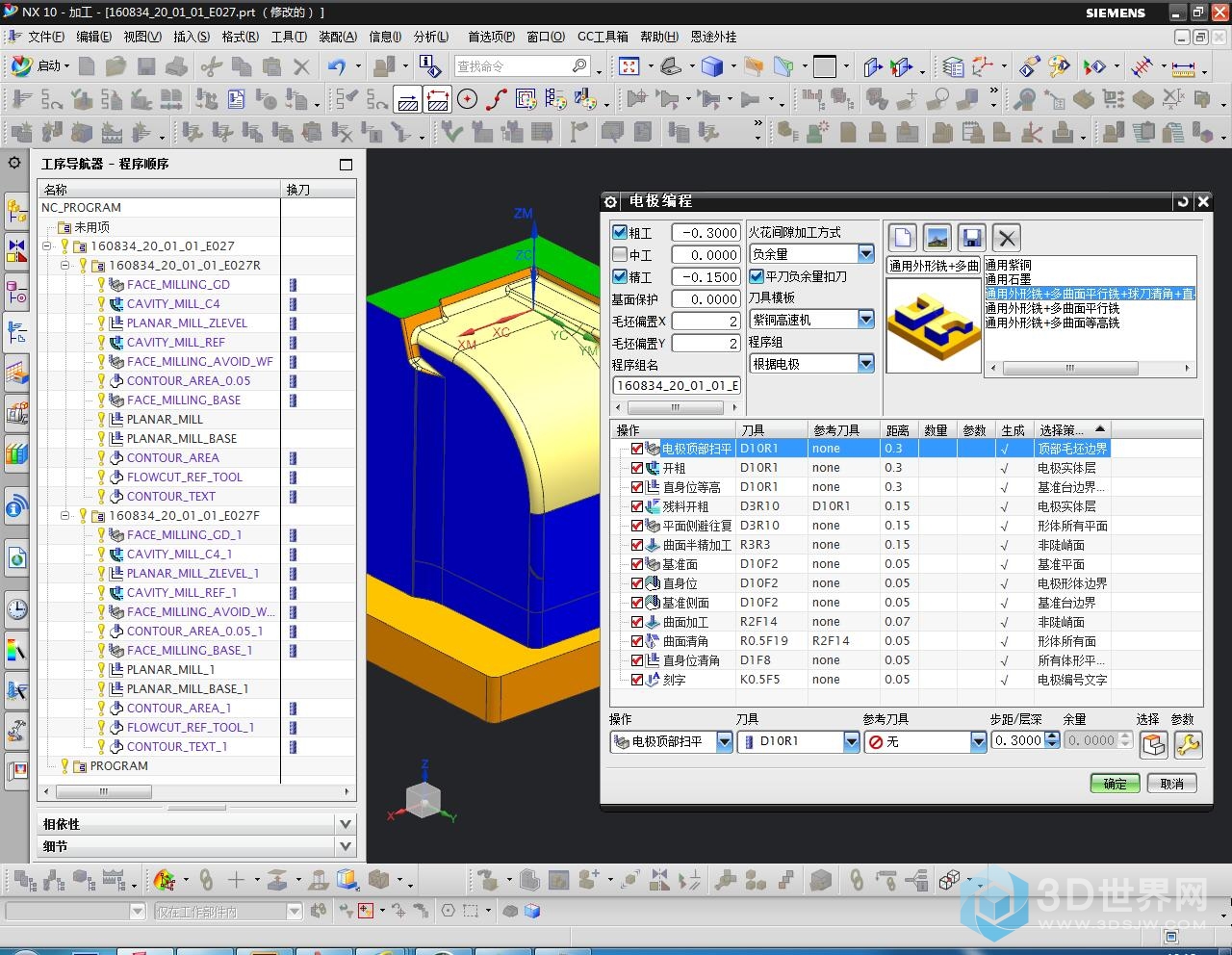Viewport: 1232px width, 955px height.
Task: Open the GC工具箱 menu
Action: 603,37
